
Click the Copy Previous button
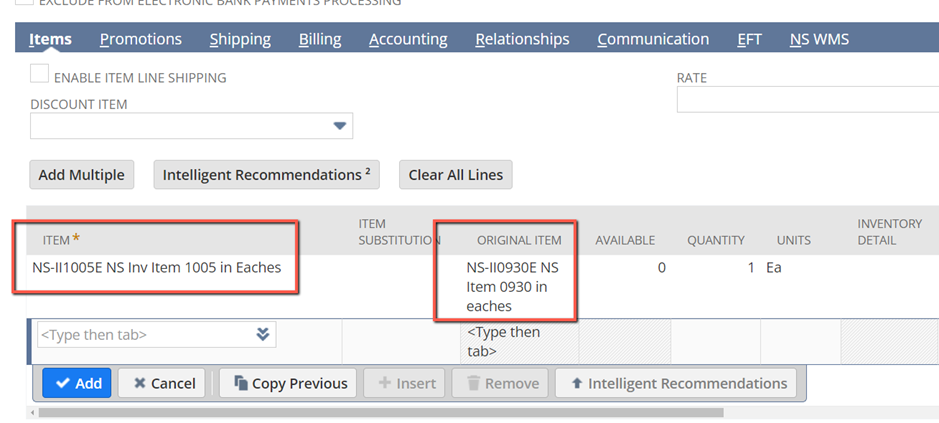click(289, 383)
